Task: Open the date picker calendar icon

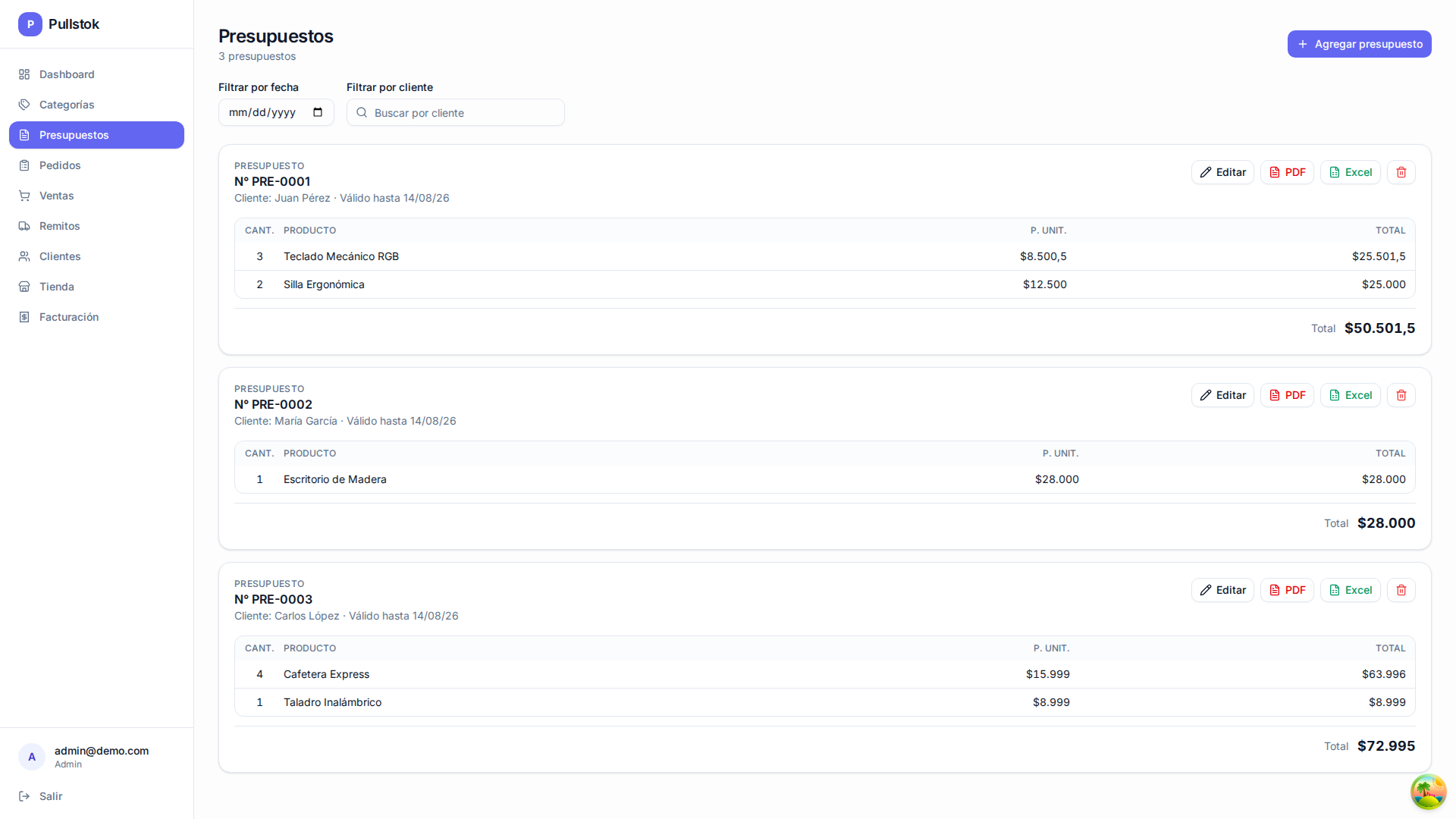Action: [x=318, y=112]
